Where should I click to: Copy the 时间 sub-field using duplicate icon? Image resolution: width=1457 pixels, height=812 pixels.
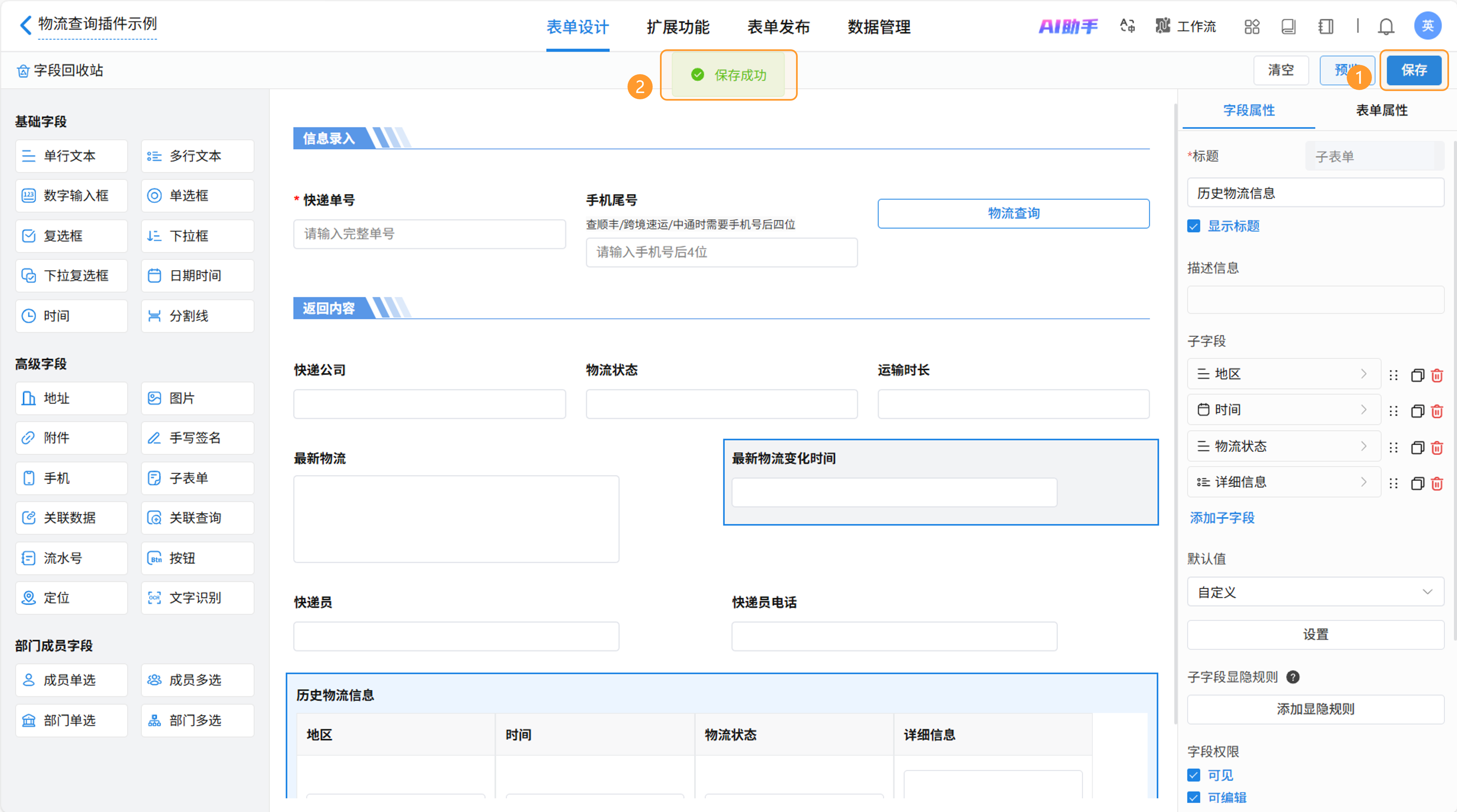1417,411
